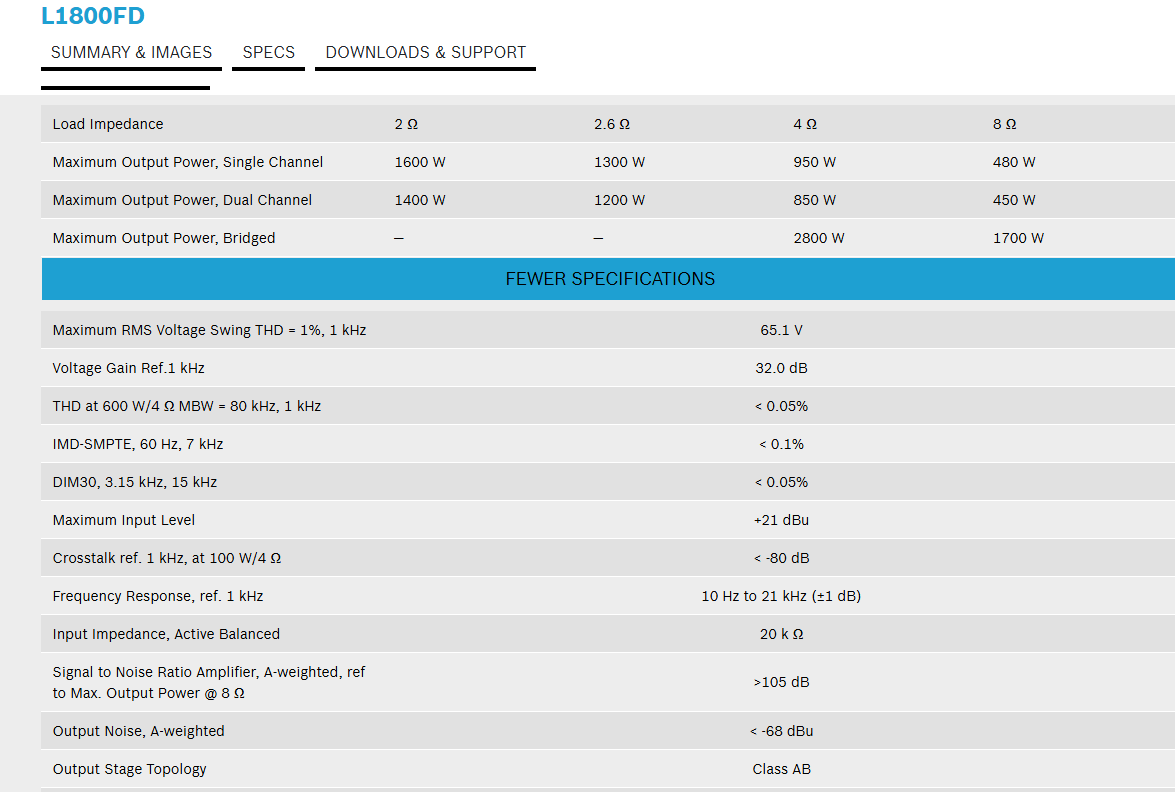The height and width of the screenshot is (792, 1175).
Task: Select the 1200 W dual channel value
Action: click(619, 200)
